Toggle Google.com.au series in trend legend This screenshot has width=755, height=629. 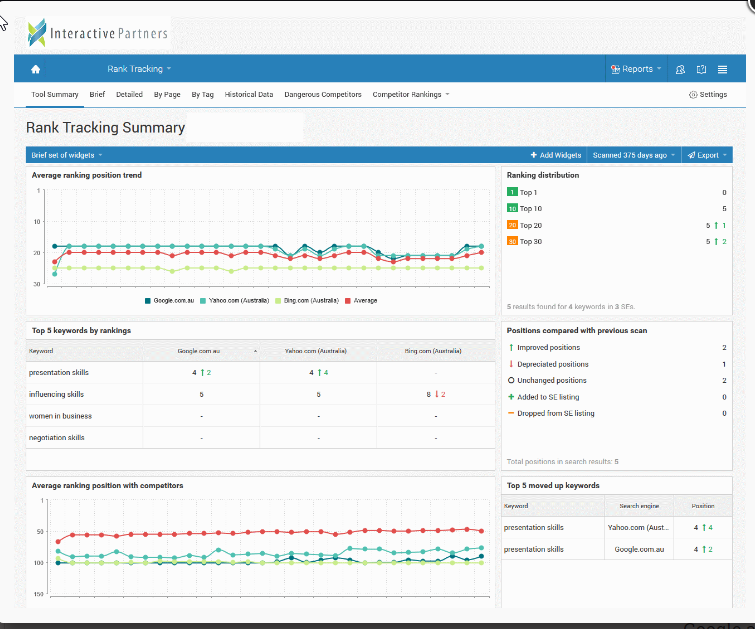coord(172,300)
